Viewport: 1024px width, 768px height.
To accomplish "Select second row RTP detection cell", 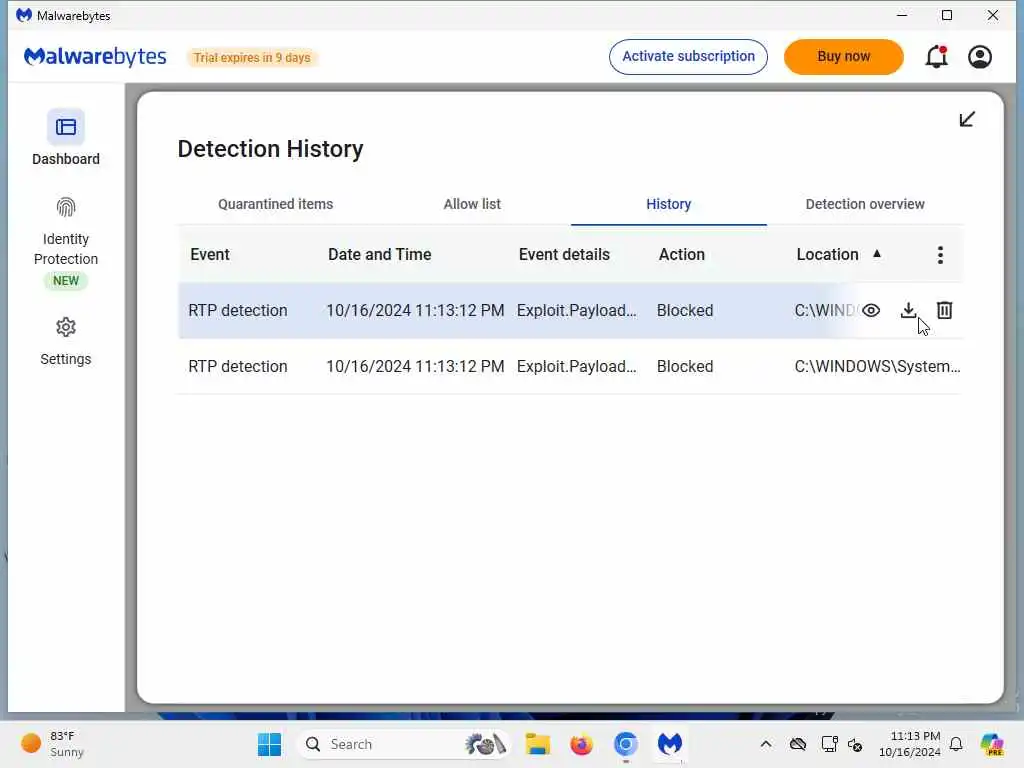I will point(238,366).
